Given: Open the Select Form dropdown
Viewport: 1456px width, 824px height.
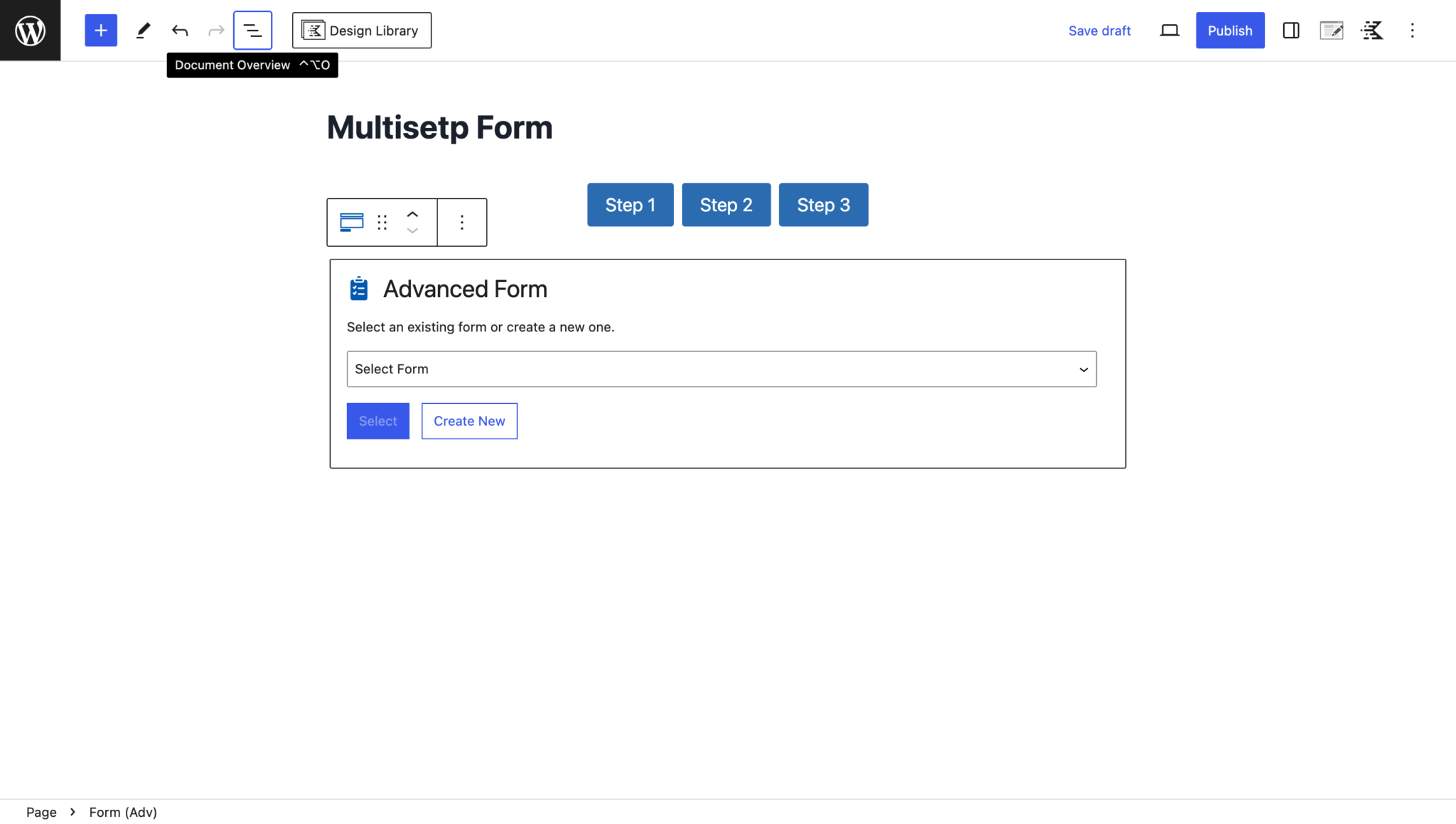Looking at the screenshot, I should 721,369.
